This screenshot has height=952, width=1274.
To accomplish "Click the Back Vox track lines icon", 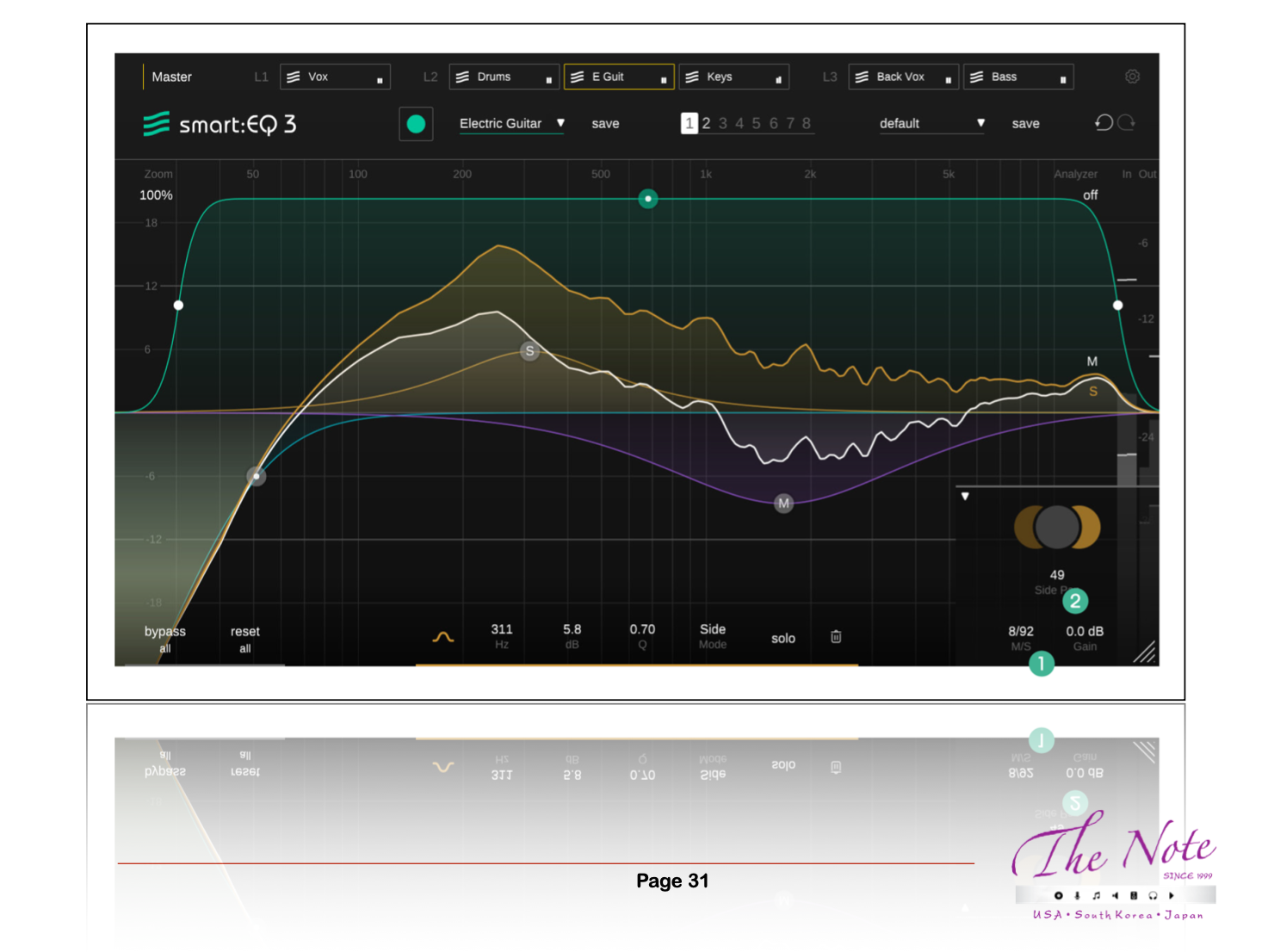I will click(861, 77).
